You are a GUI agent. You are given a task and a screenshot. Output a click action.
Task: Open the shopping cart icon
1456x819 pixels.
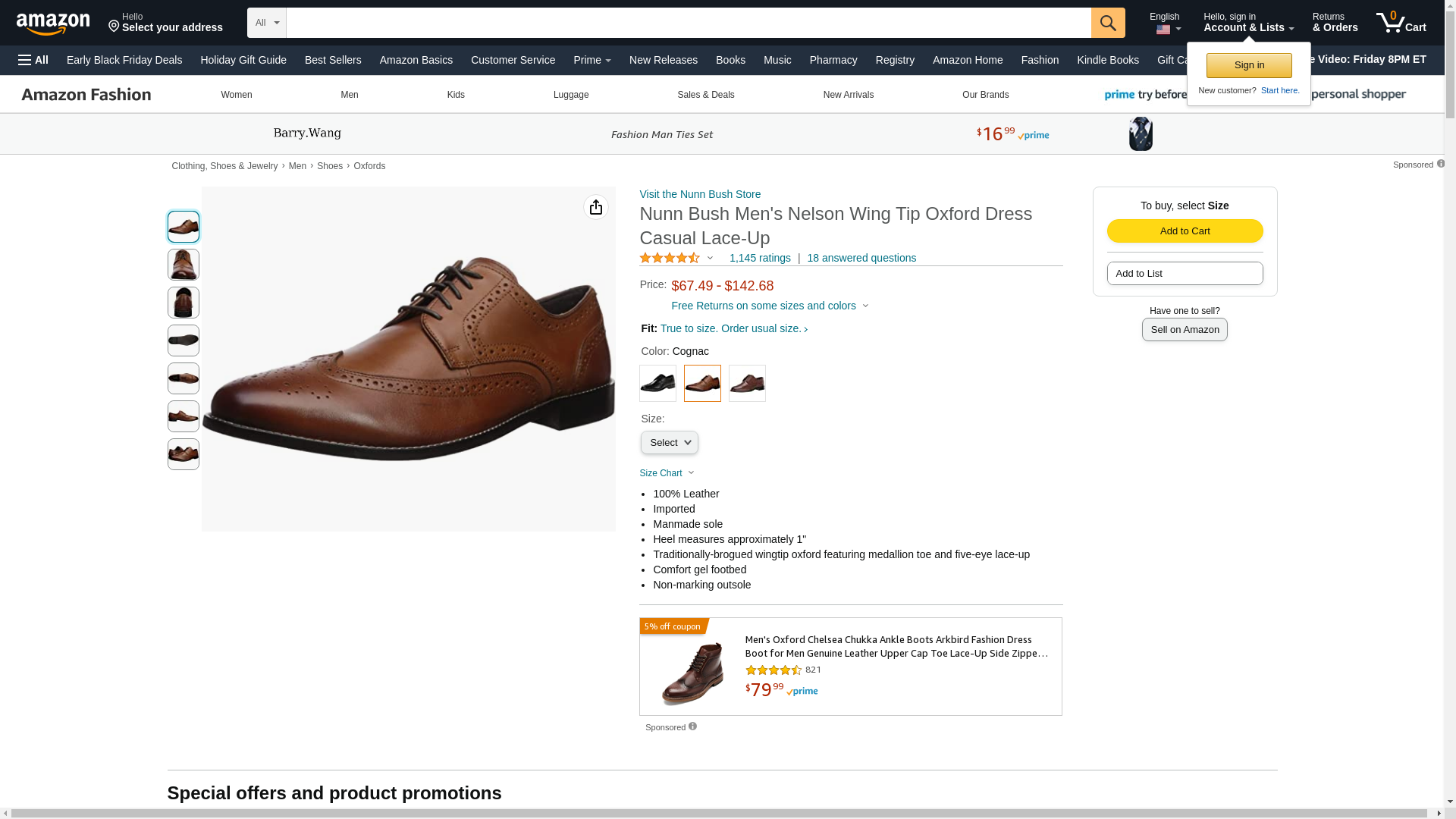click(1401, 23)
